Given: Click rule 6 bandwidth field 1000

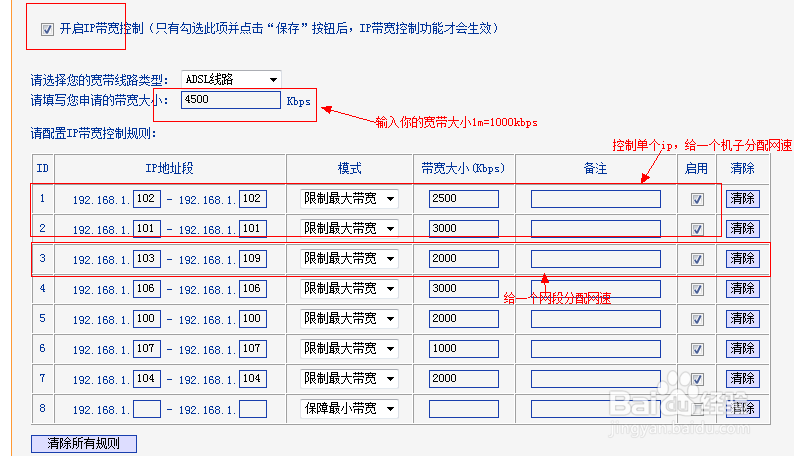Looking at the screenshot, I should click(x=463, y=349).
